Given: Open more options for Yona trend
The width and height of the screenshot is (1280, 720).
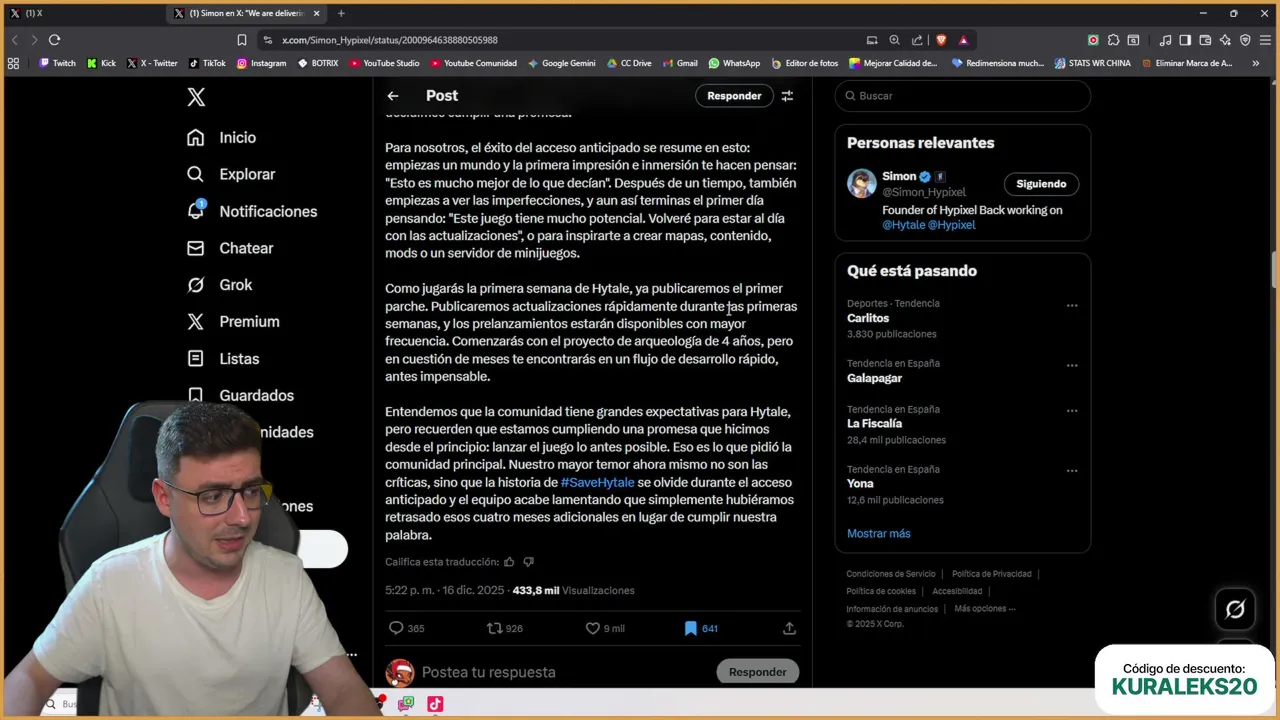Looking at the screenshot, I should (1072, 471).
